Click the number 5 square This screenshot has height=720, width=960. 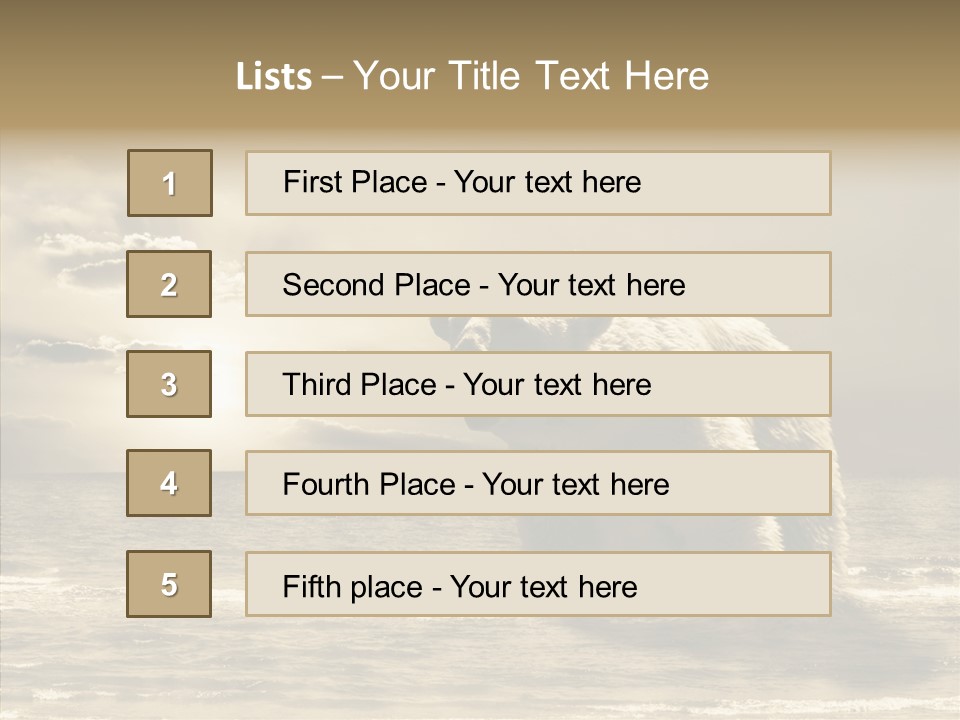169,584
